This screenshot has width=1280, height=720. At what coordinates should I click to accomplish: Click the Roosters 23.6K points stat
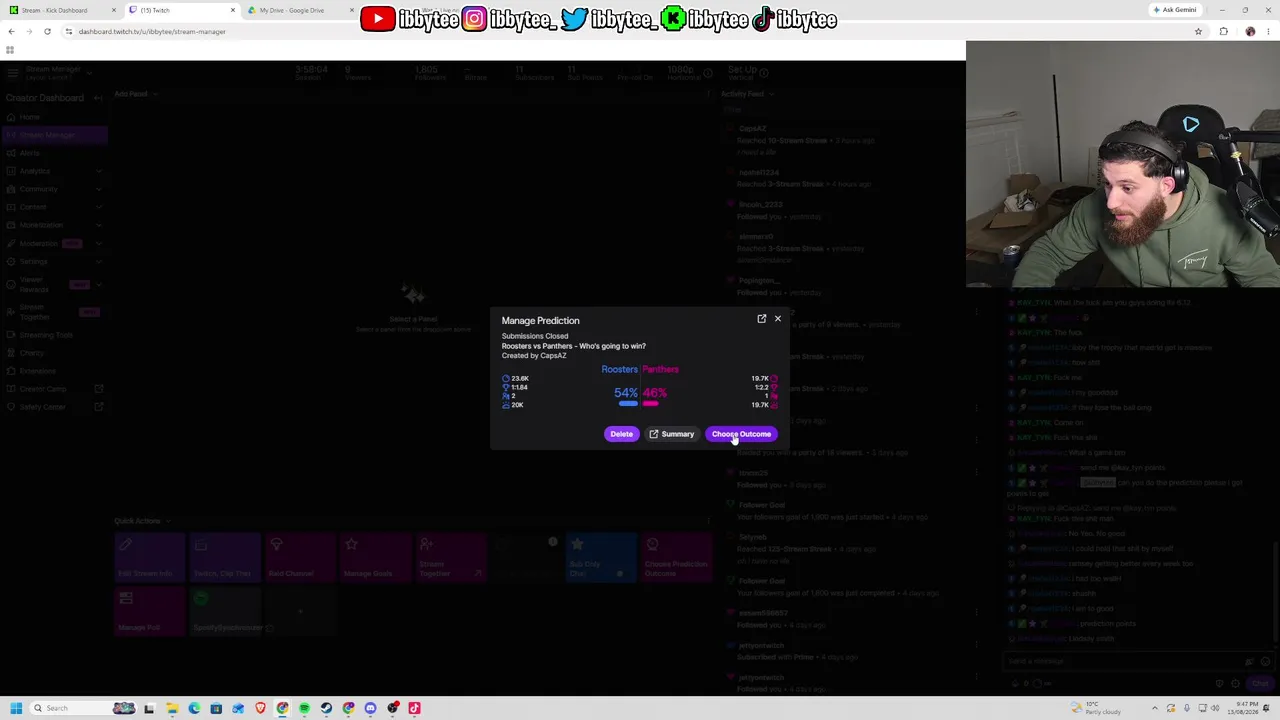[516, 379]
